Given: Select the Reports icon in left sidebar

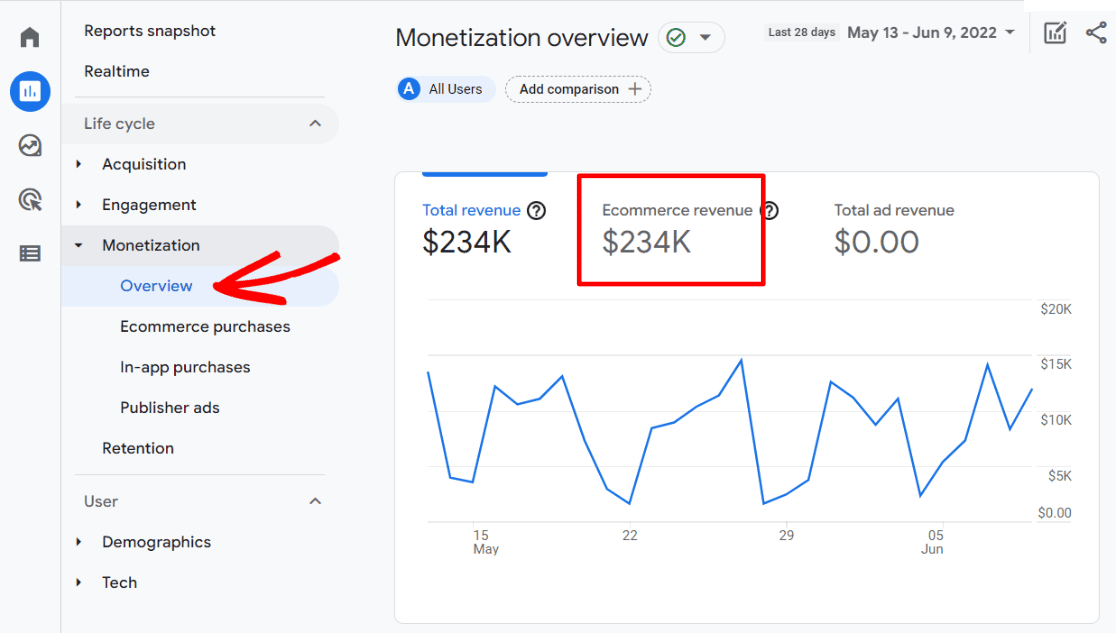Looking at the screenshot, I should click(x=29, y=91).
